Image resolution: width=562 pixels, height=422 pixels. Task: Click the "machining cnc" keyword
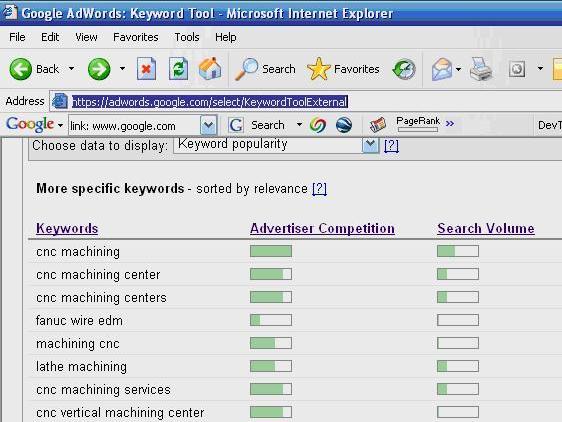[x=78, y=343]
